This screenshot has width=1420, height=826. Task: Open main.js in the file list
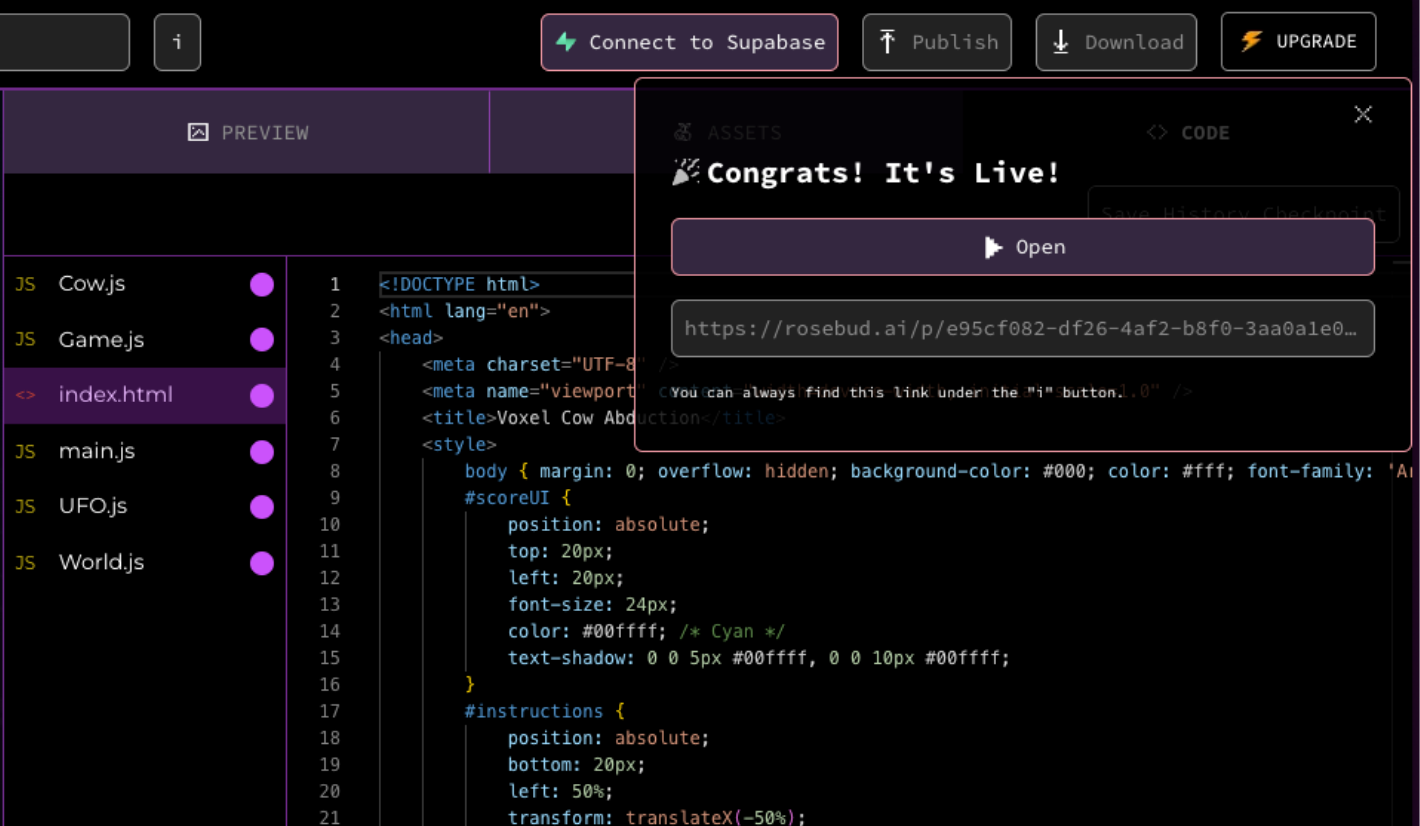click(145, 451)
